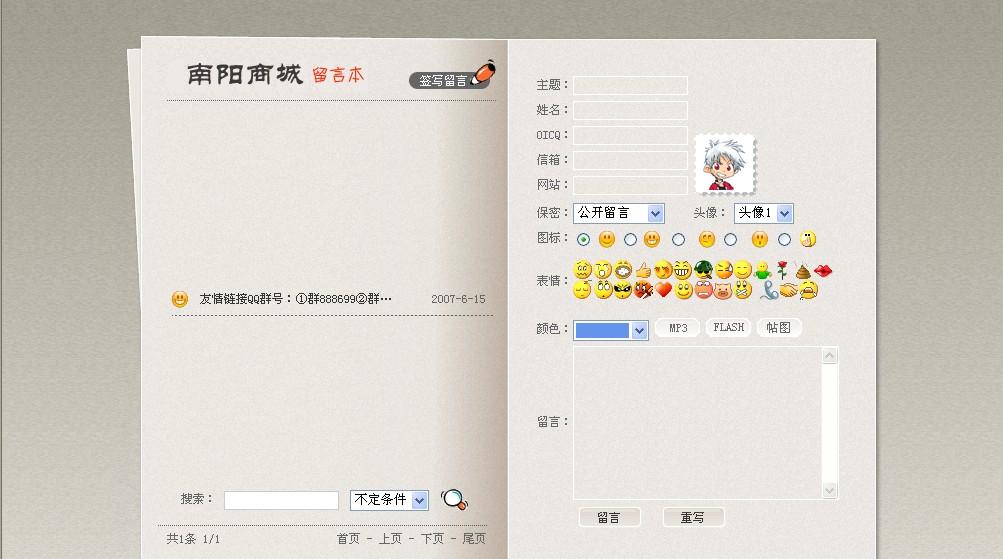Open the 不定条件 search condition dropdown
Viewport: 1003px width, 559px height.
pos(389,500)
